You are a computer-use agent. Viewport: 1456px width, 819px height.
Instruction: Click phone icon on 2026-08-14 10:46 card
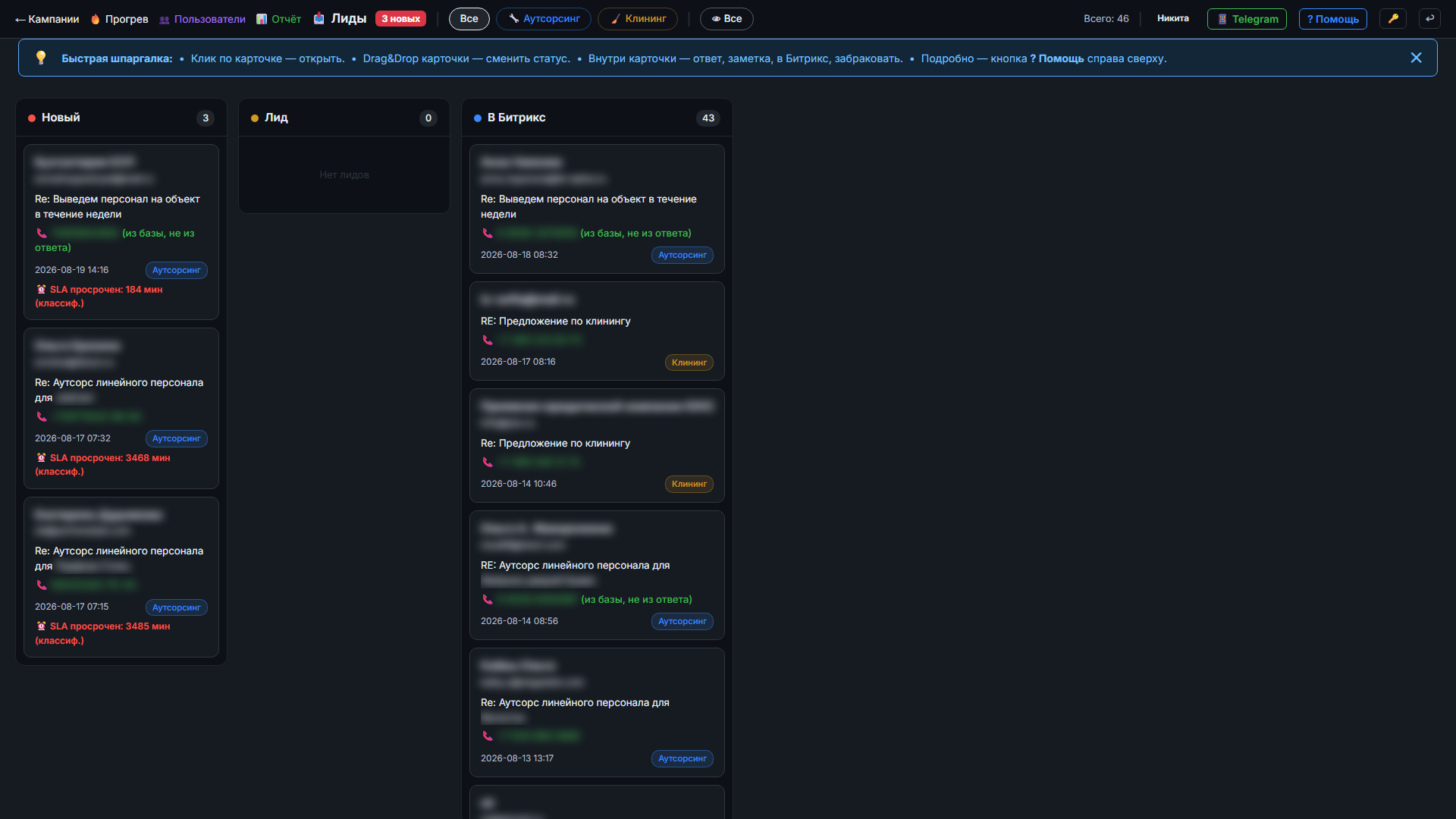[488, 463]
